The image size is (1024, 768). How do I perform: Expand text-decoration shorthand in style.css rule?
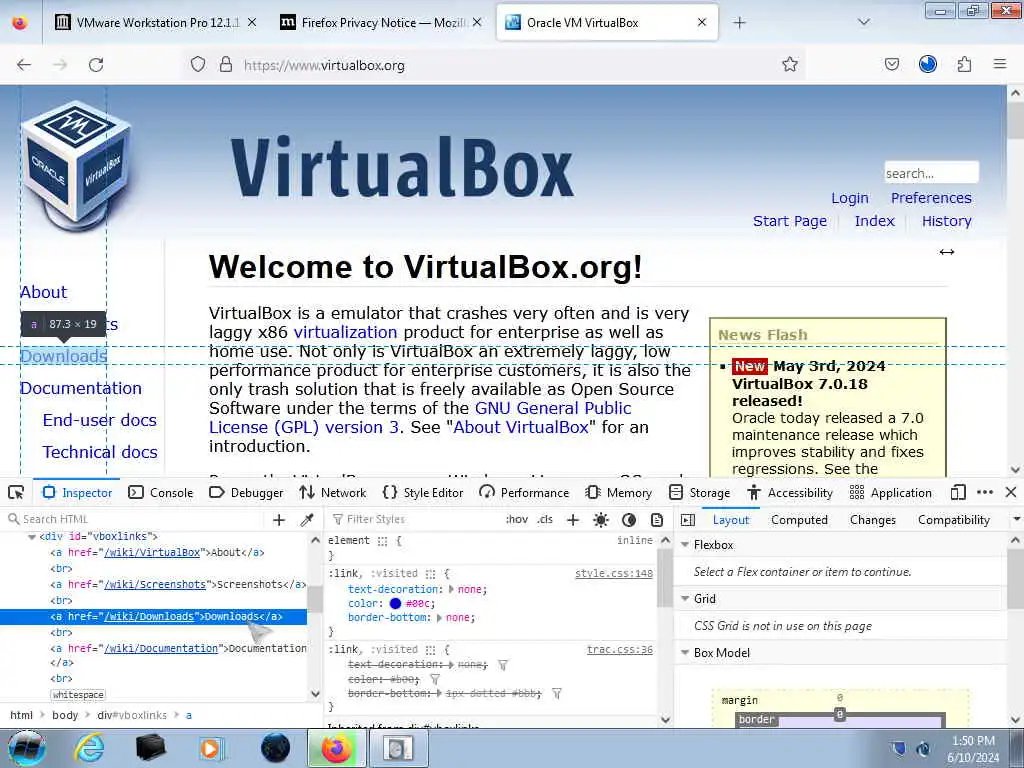451,589
